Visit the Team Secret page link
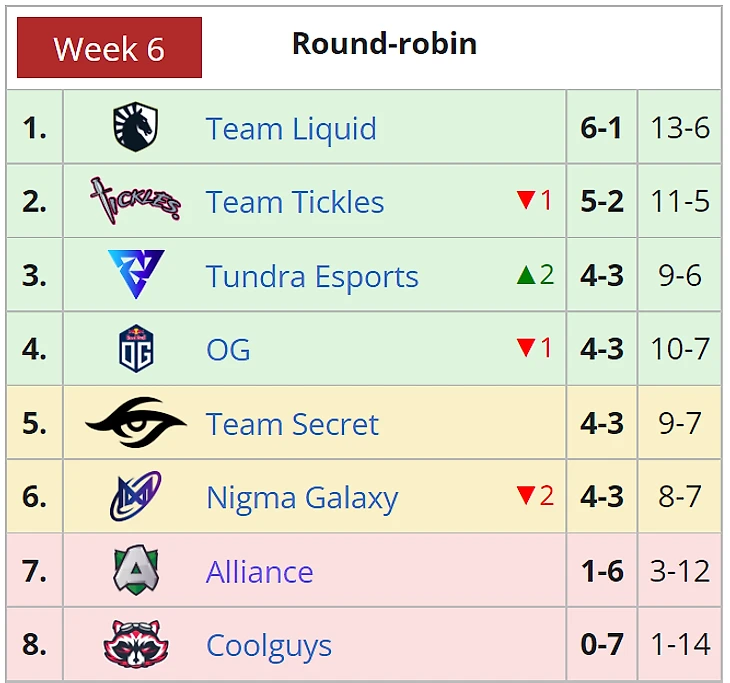The width and height of the screenshot is (730, 683). (292, 424)
